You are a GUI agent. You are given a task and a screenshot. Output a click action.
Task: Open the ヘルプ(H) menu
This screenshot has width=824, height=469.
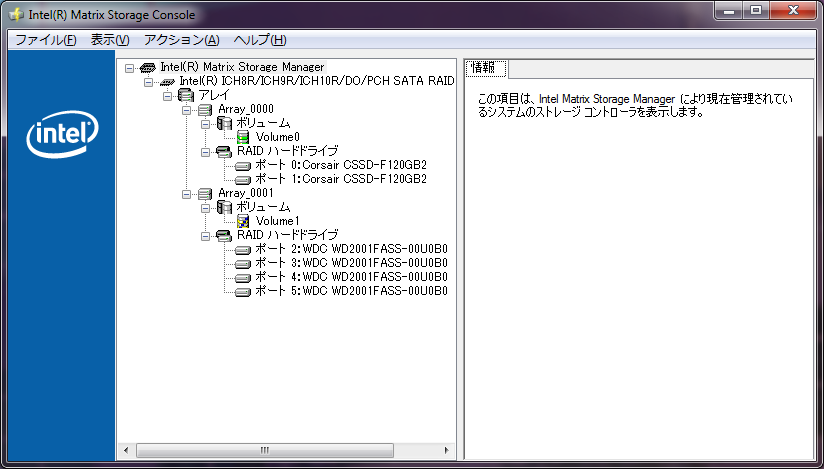[x=260, y=40]
